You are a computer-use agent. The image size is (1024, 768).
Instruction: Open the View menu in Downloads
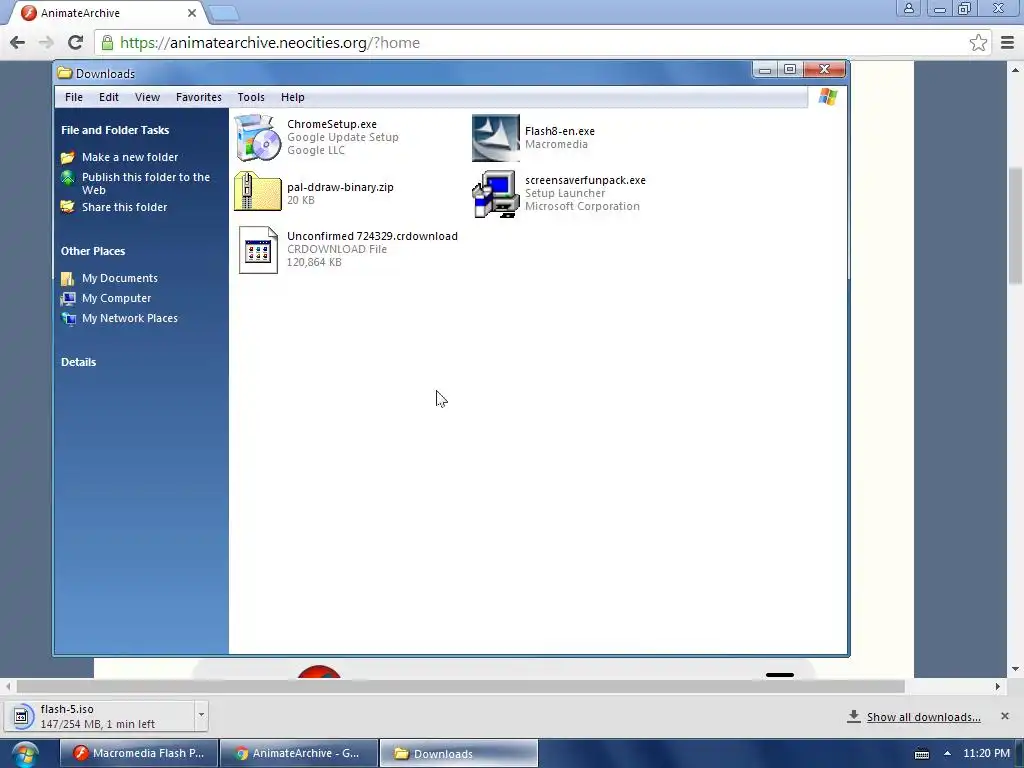(148, 97)
